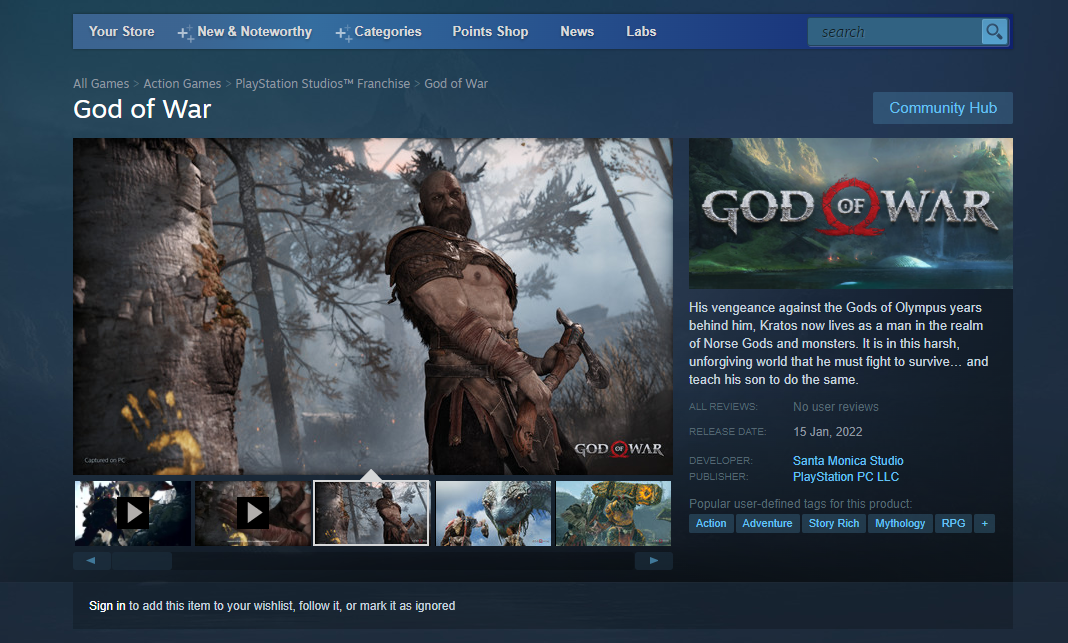Play the first video trailer thumbnail

tap(132, 513)
